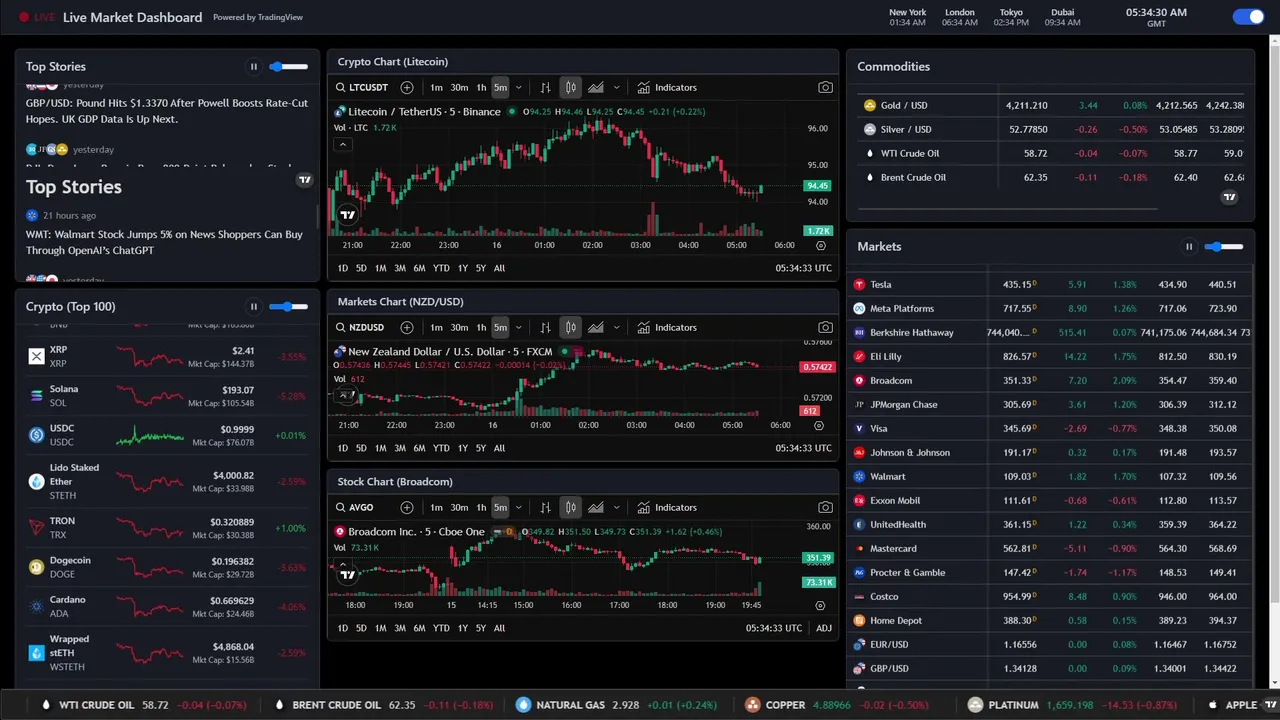Add a compare symbol to the Litecoin chart
This screenshot has height=720, width=1280.
coord(407,87)
